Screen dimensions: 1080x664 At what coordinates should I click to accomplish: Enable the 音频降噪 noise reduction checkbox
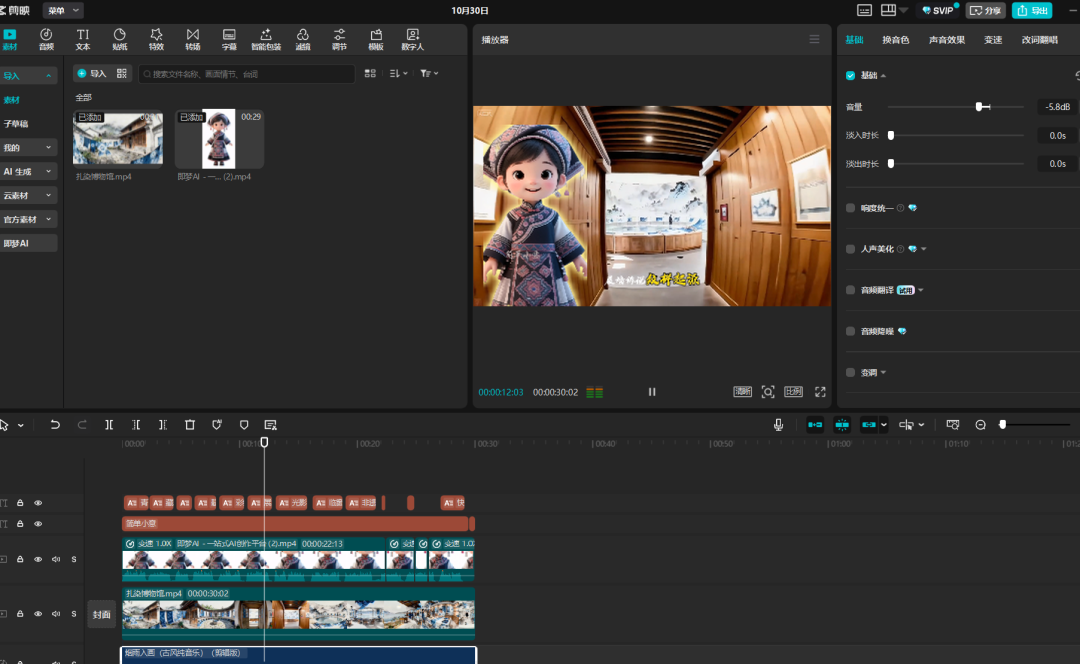click(x=851, y=331)
